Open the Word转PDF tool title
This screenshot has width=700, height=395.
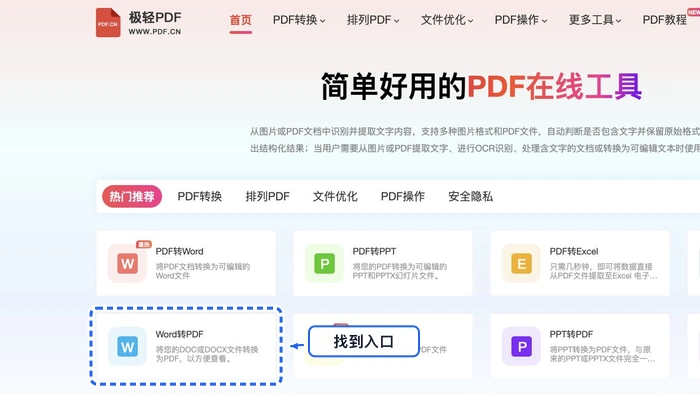coord(179,334)
